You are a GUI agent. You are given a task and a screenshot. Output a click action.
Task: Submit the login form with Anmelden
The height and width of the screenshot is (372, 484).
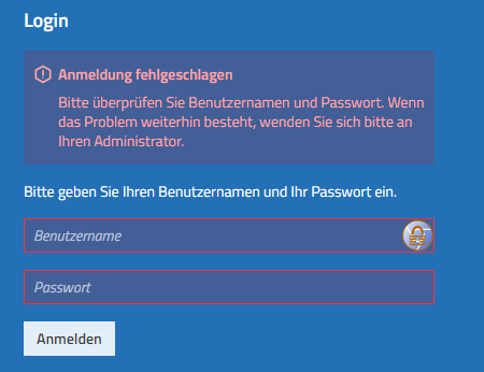tap(69, 339)
